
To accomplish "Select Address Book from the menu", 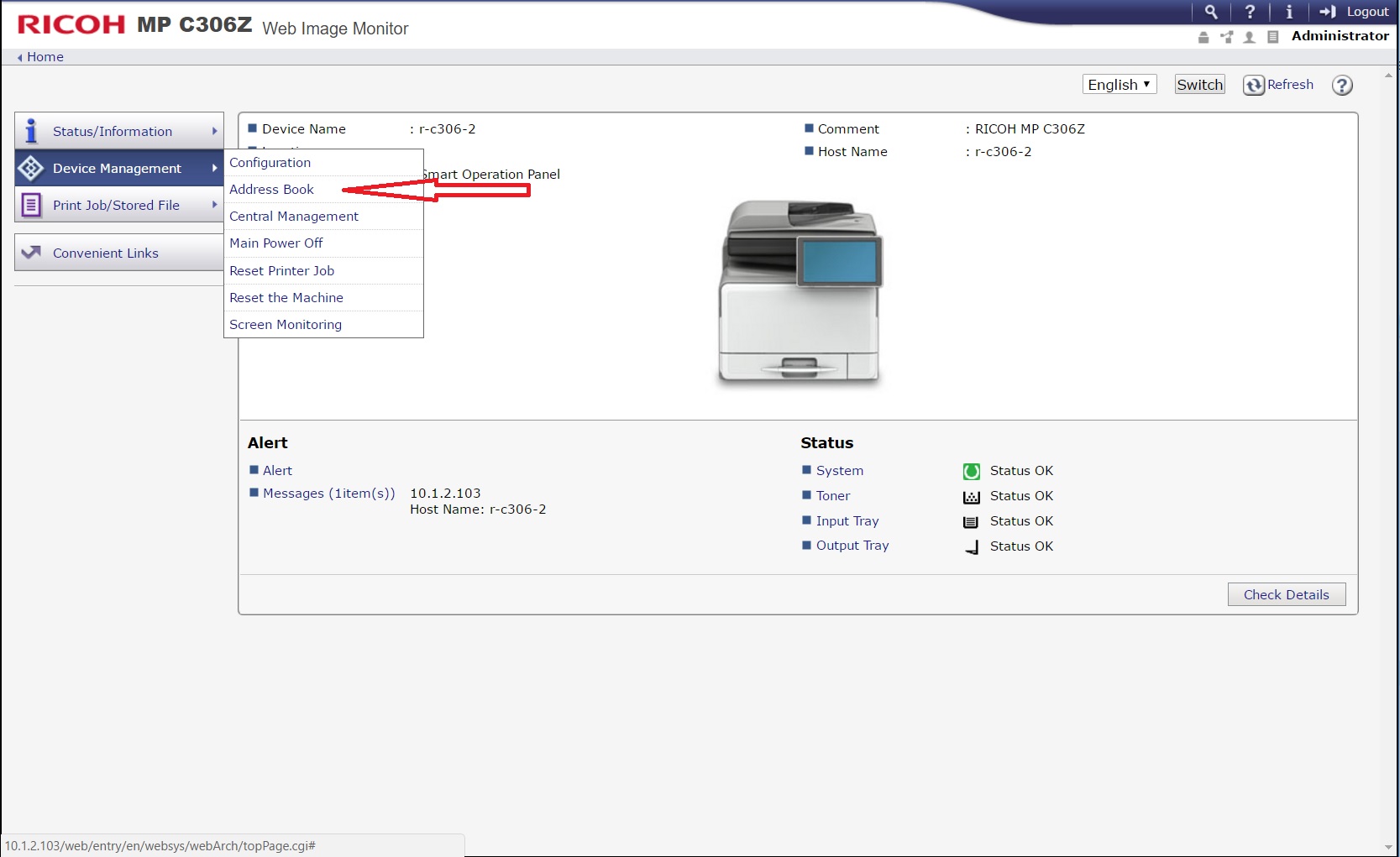I will (271, 190).
